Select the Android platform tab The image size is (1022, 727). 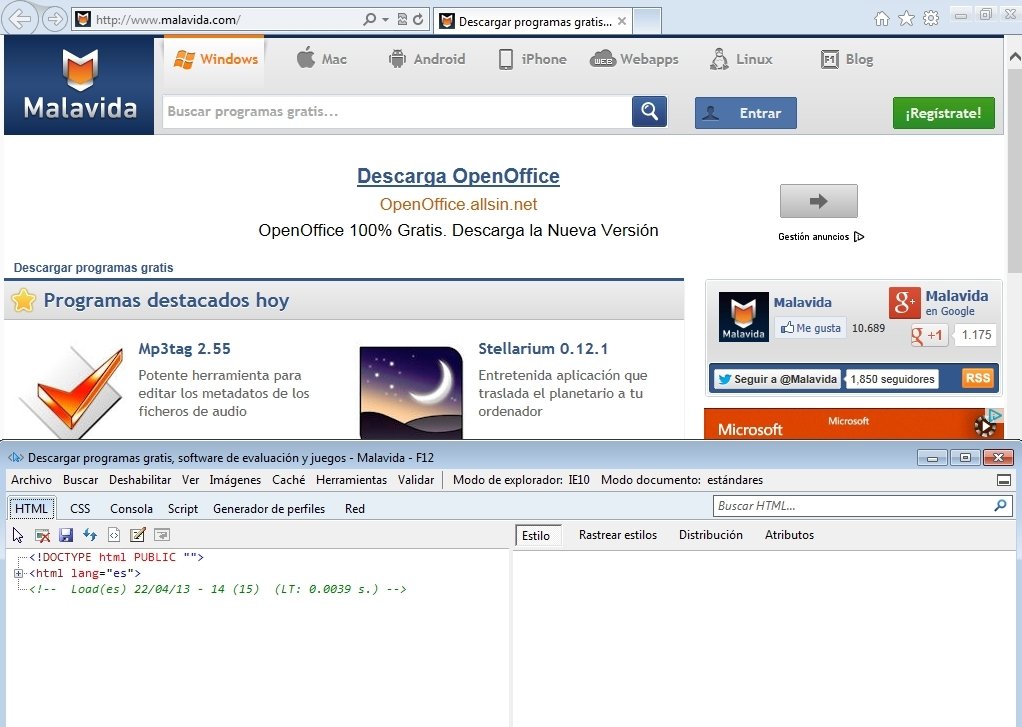pyautogui.click(x=427, y=59)
